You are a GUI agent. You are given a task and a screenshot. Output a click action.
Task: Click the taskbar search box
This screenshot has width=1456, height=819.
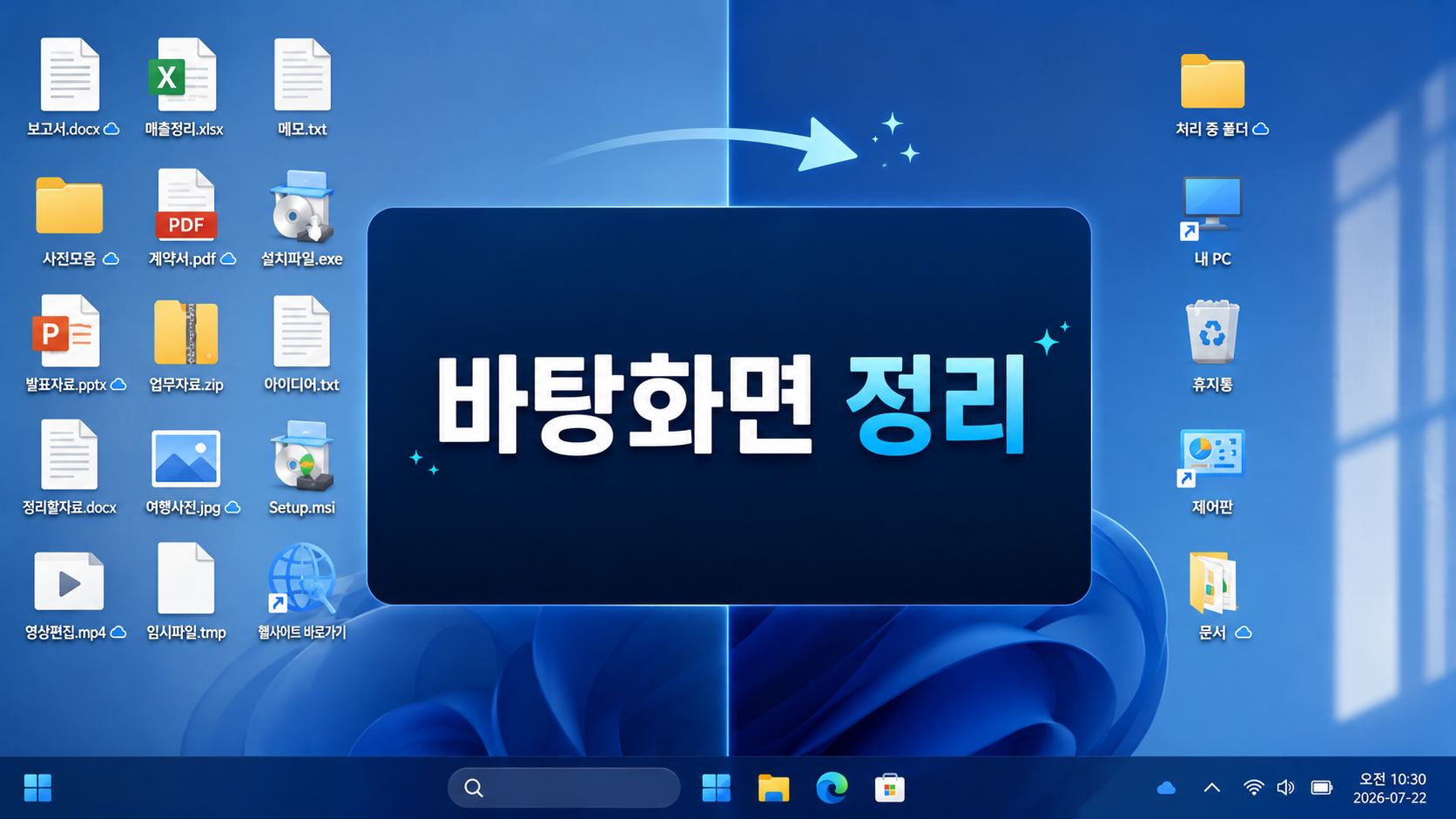563,788
